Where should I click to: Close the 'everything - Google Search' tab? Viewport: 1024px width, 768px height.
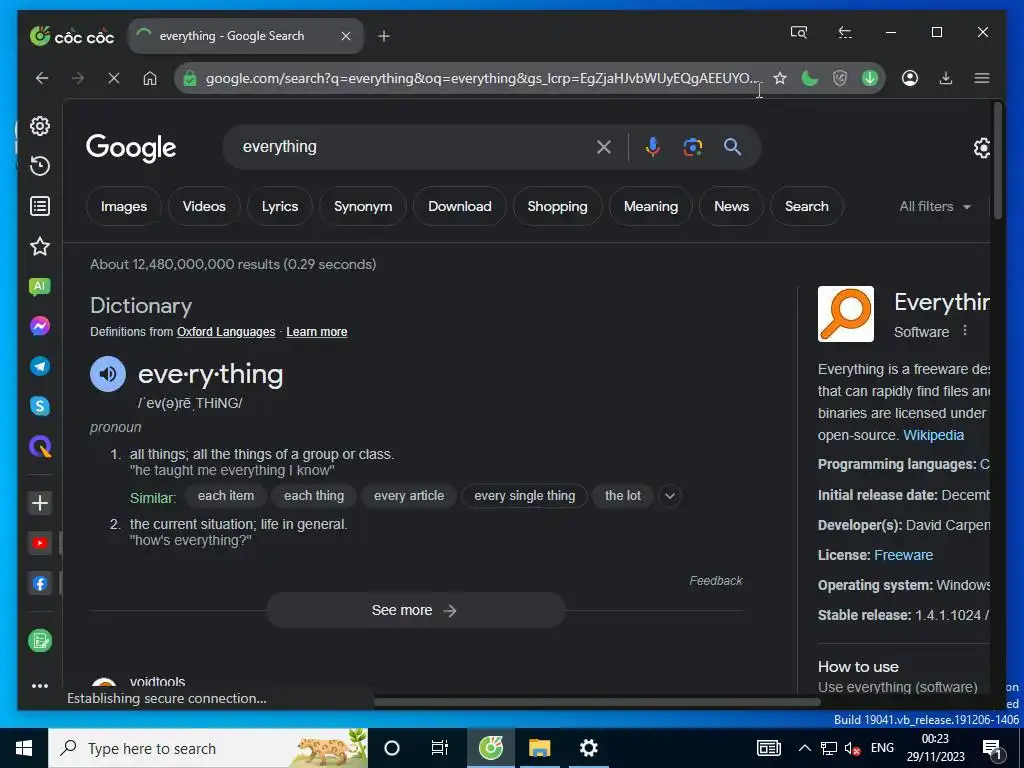coord(346,37)
